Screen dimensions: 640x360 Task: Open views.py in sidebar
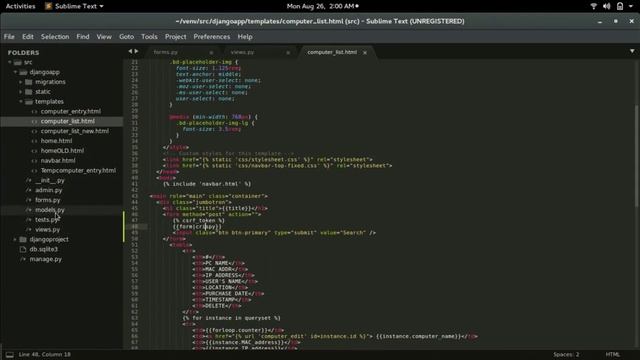(x=47, y=229)
